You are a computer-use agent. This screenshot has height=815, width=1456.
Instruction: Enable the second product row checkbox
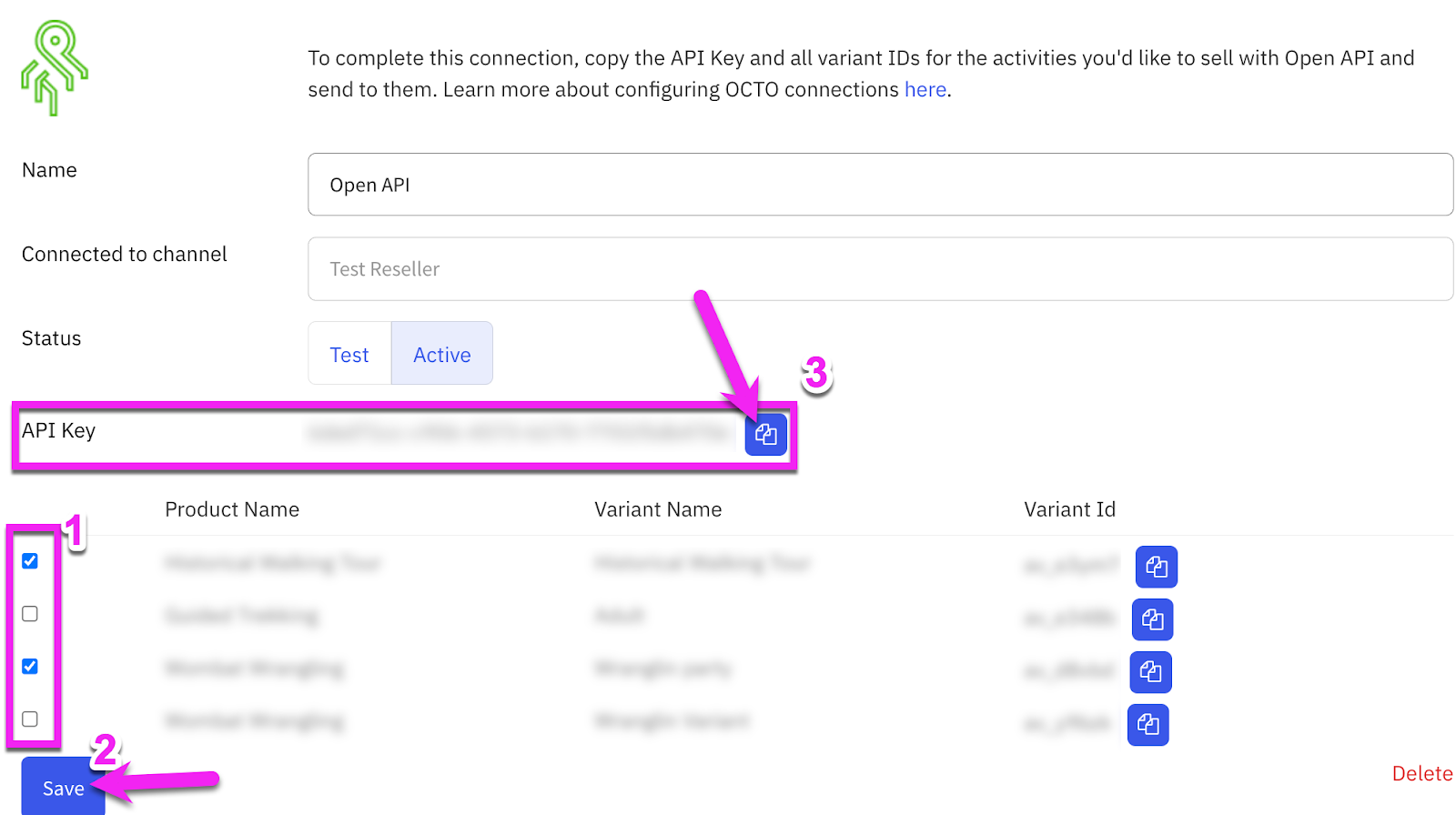30,614
